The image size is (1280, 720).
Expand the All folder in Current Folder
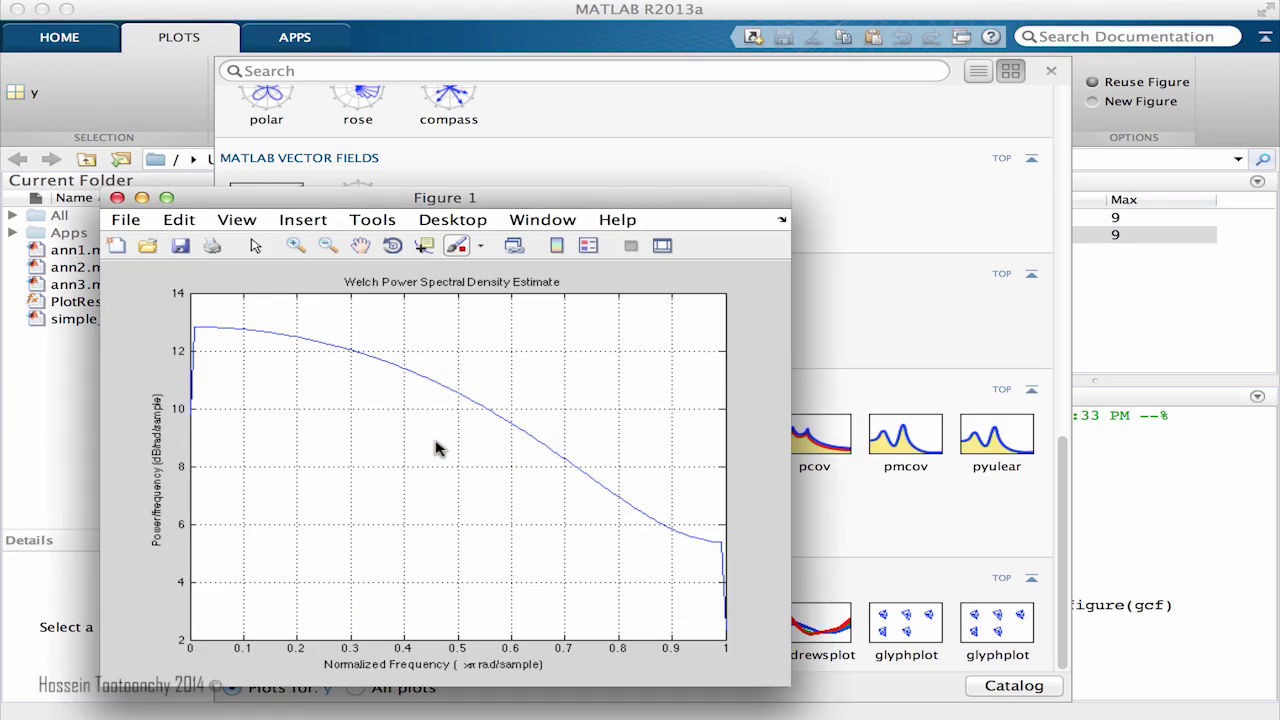click(13, 215)
